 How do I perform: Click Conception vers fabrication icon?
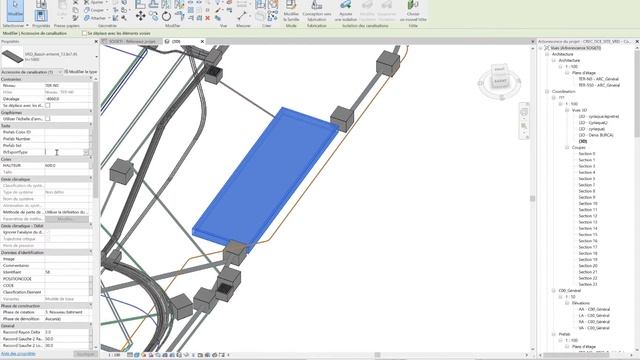(317, 11)
